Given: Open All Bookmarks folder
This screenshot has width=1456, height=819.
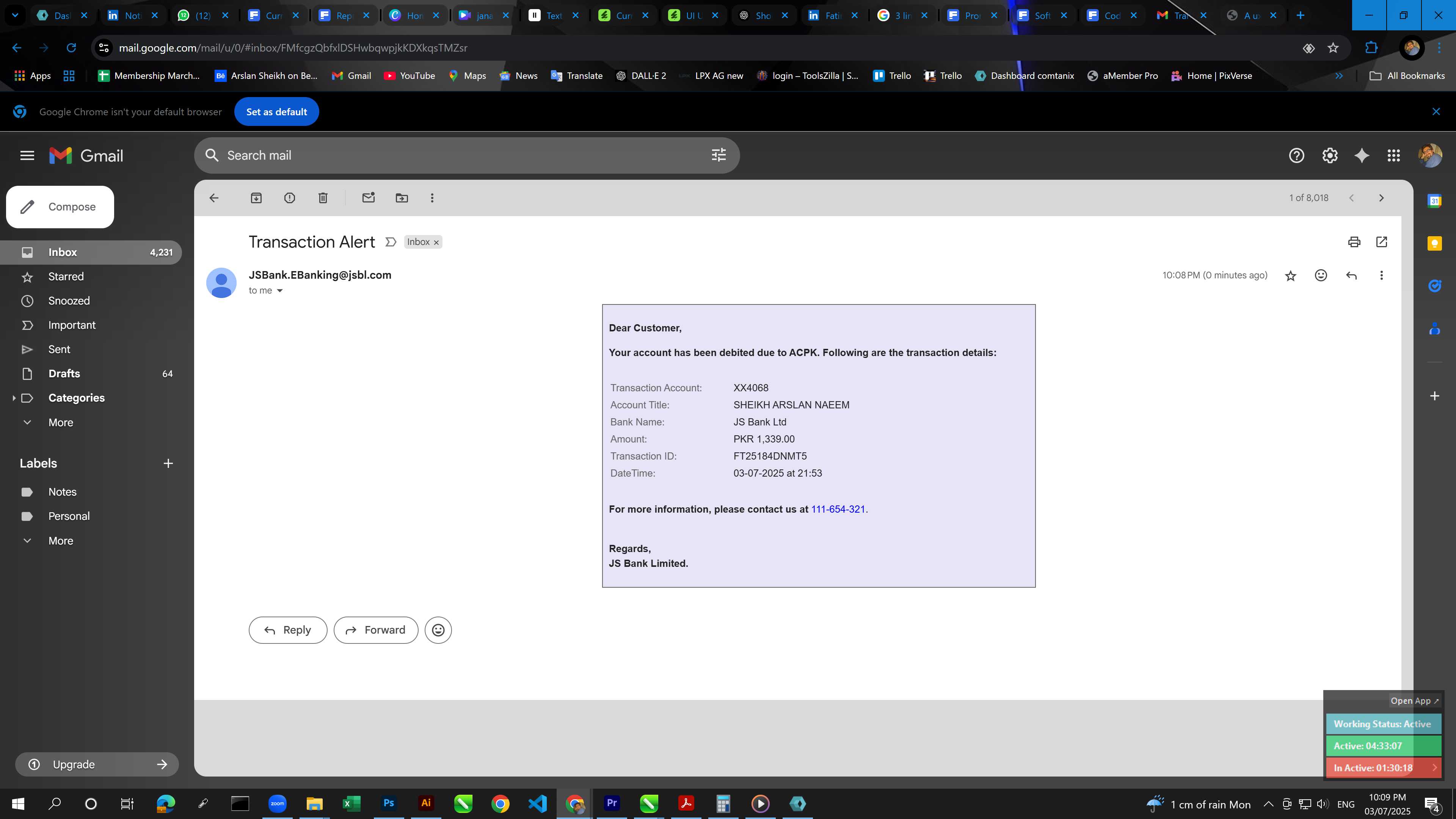Looking at the screenshot, I should click(x=1407, y=76).
